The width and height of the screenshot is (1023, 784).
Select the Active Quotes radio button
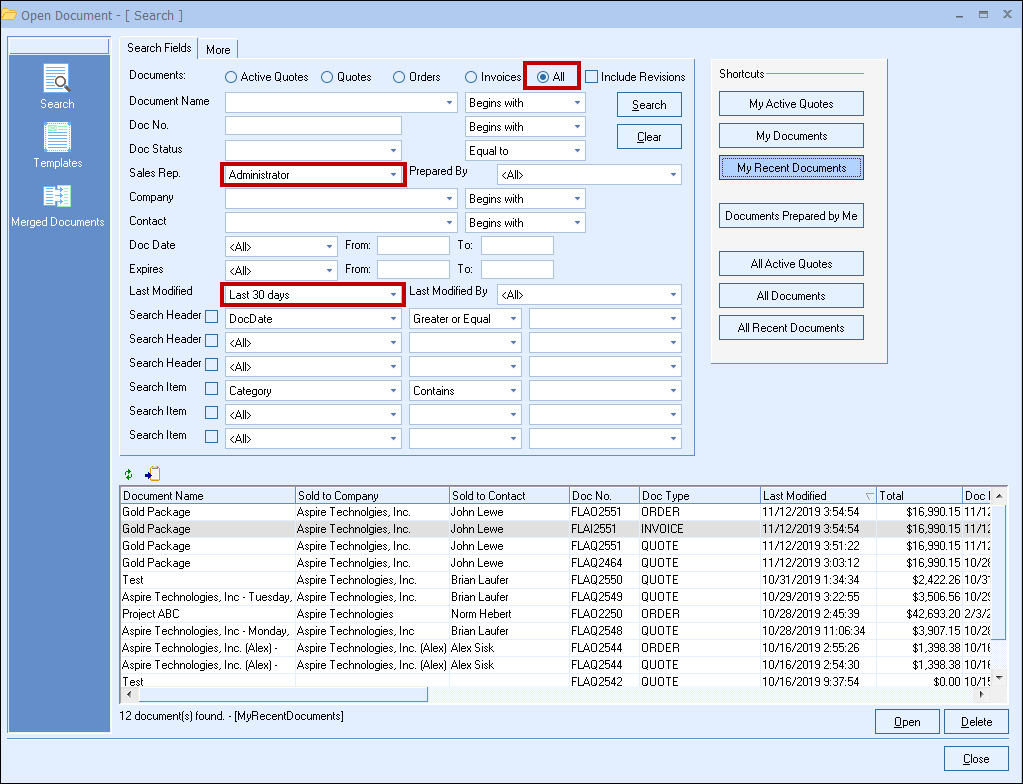pyautogui.click(x=231, y=77)
